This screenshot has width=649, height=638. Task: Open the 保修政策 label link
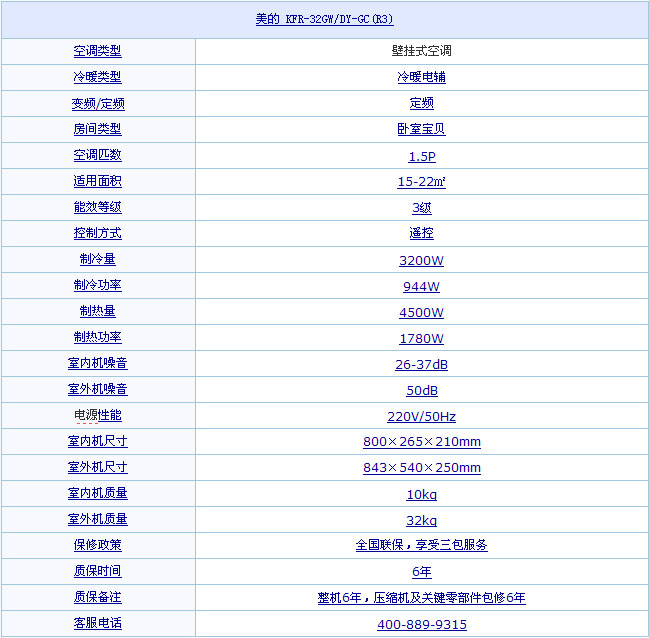pyautogui.click(x=98, y=545)
